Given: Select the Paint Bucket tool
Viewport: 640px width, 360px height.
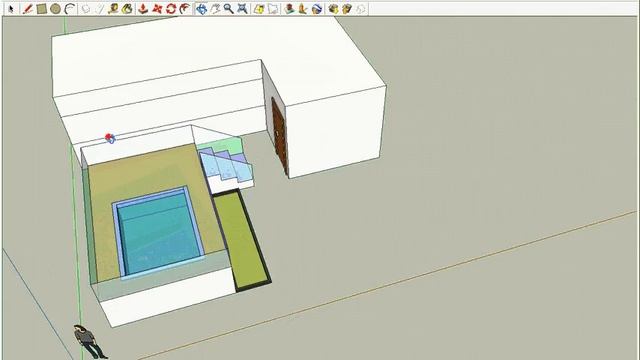Looking at the screenshot, I should (x=127, y=9).
